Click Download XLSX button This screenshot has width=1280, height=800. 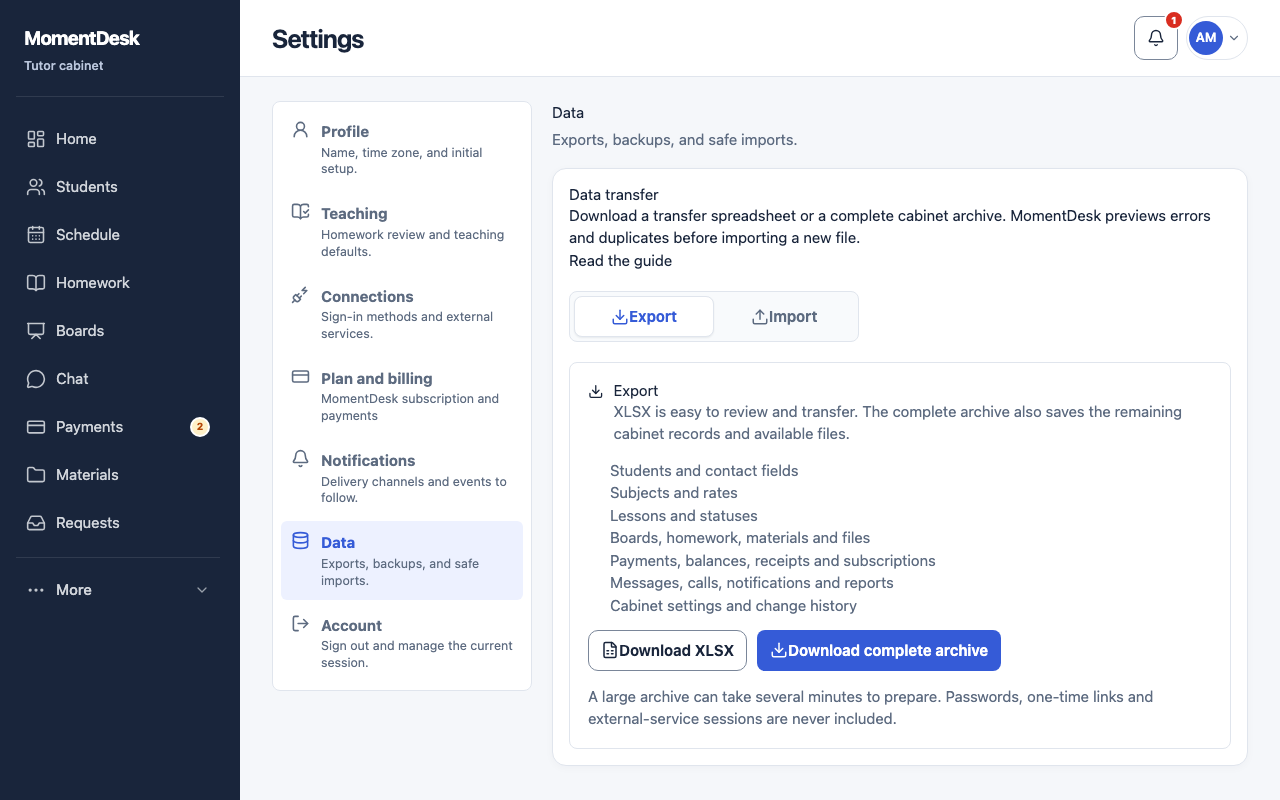click(668, 650)
